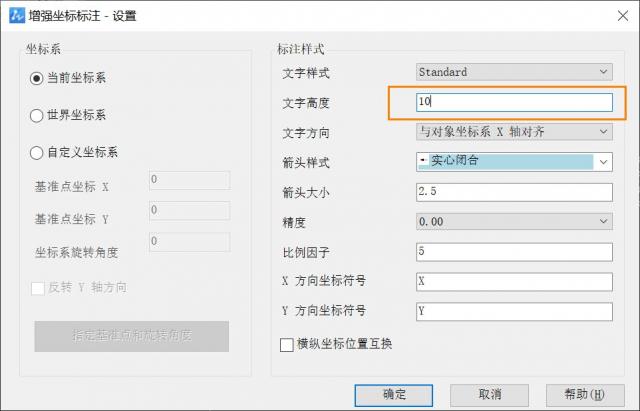Select the 当前坐标系 radio button
Viewport: 640px width, 411px height.
tap(38, 78)
